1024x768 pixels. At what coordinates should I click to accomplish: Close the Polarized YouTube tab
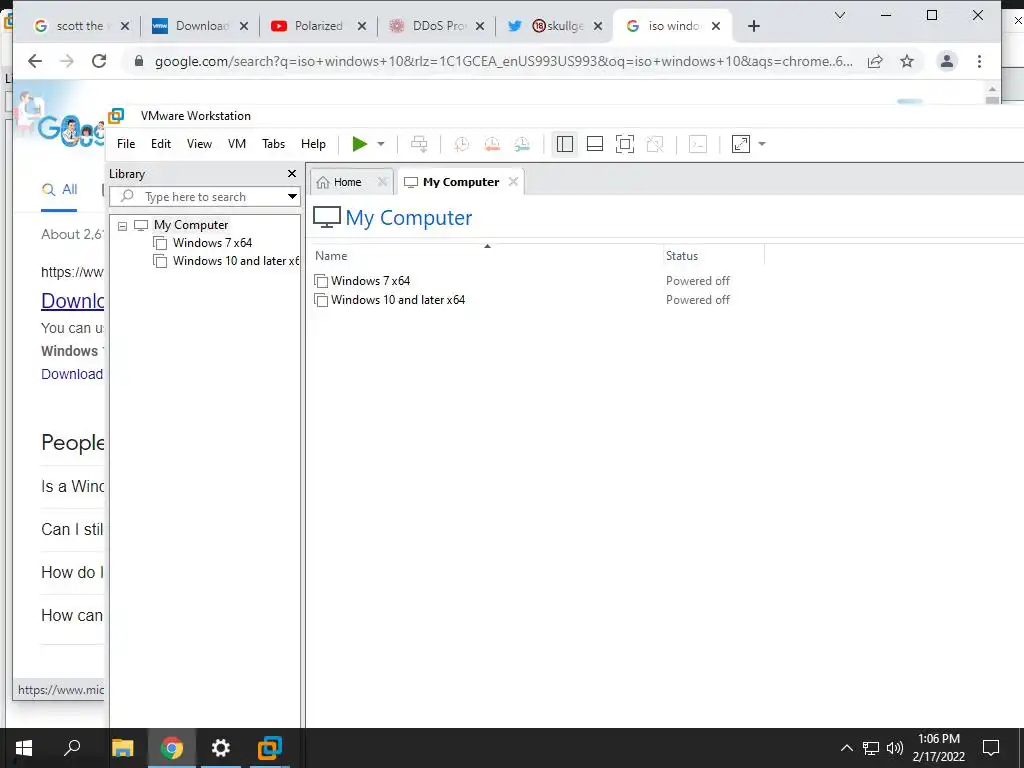362,26
